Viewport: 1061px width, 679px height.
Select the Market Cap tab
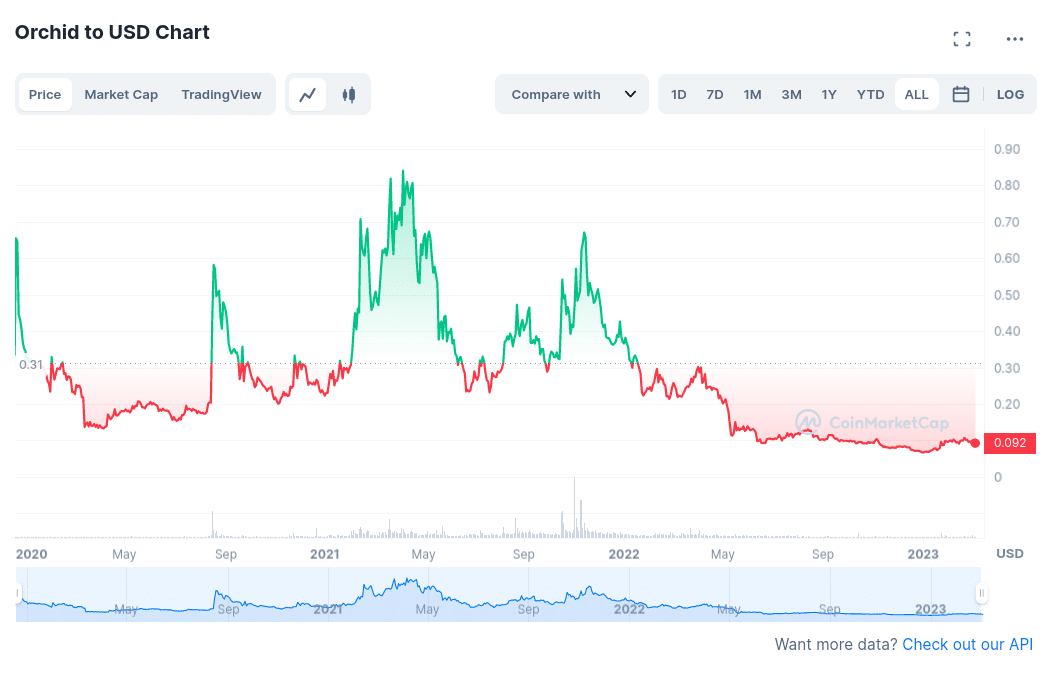coord(121,95)
